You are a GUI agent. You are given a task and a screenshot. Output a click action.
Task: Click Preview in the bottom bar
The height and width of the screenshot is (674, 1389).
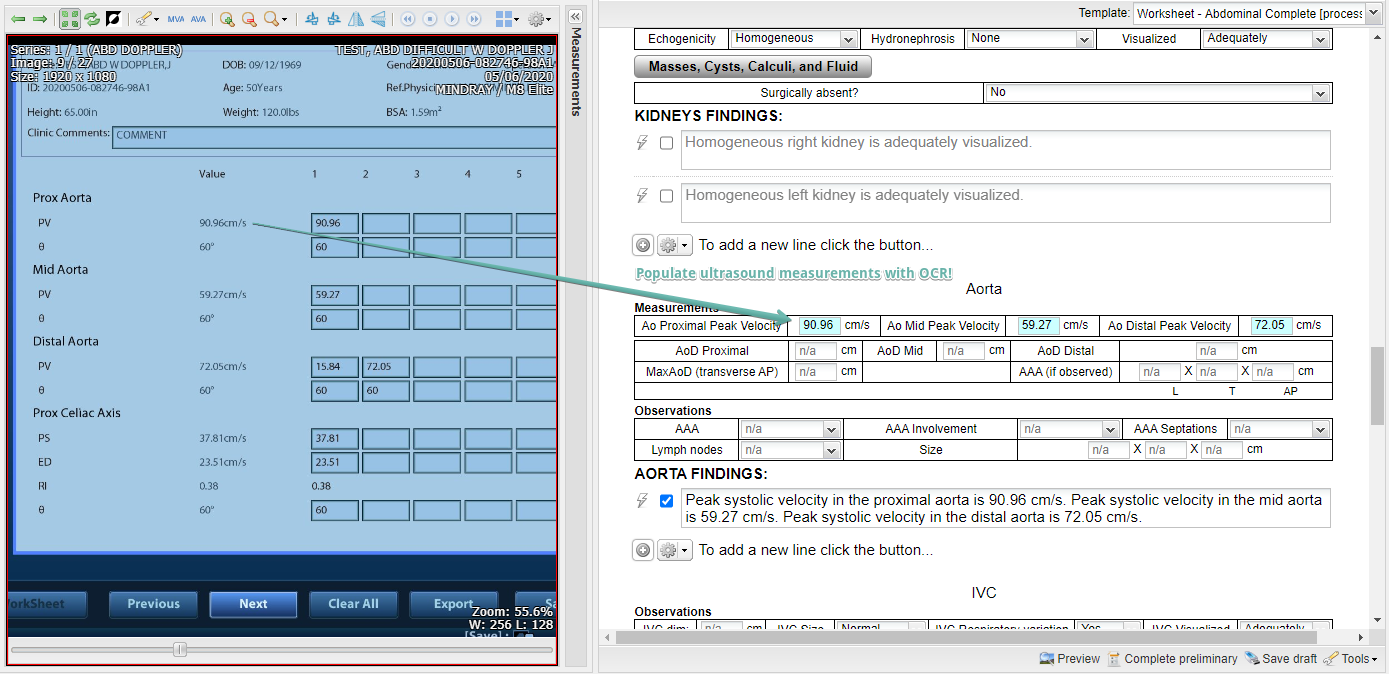[1070, 659]
